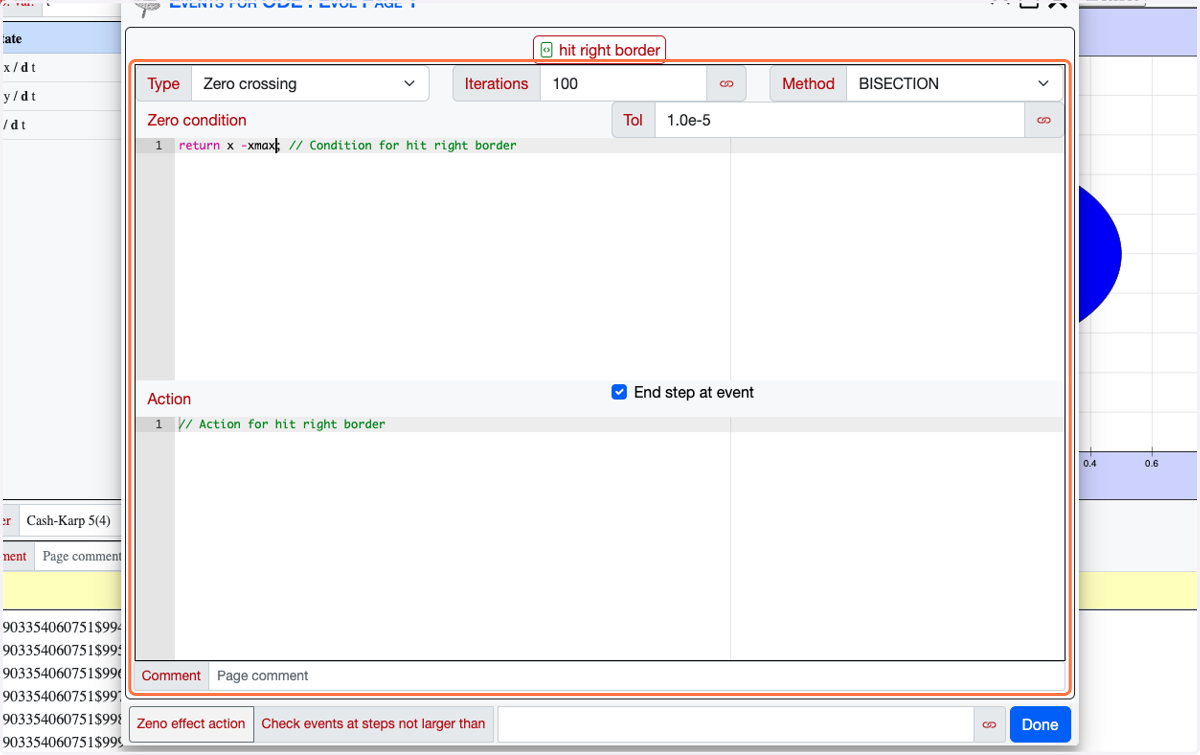Click the Action heading
The width and height of the screenshot is (1200, 755).
point(169,399)
